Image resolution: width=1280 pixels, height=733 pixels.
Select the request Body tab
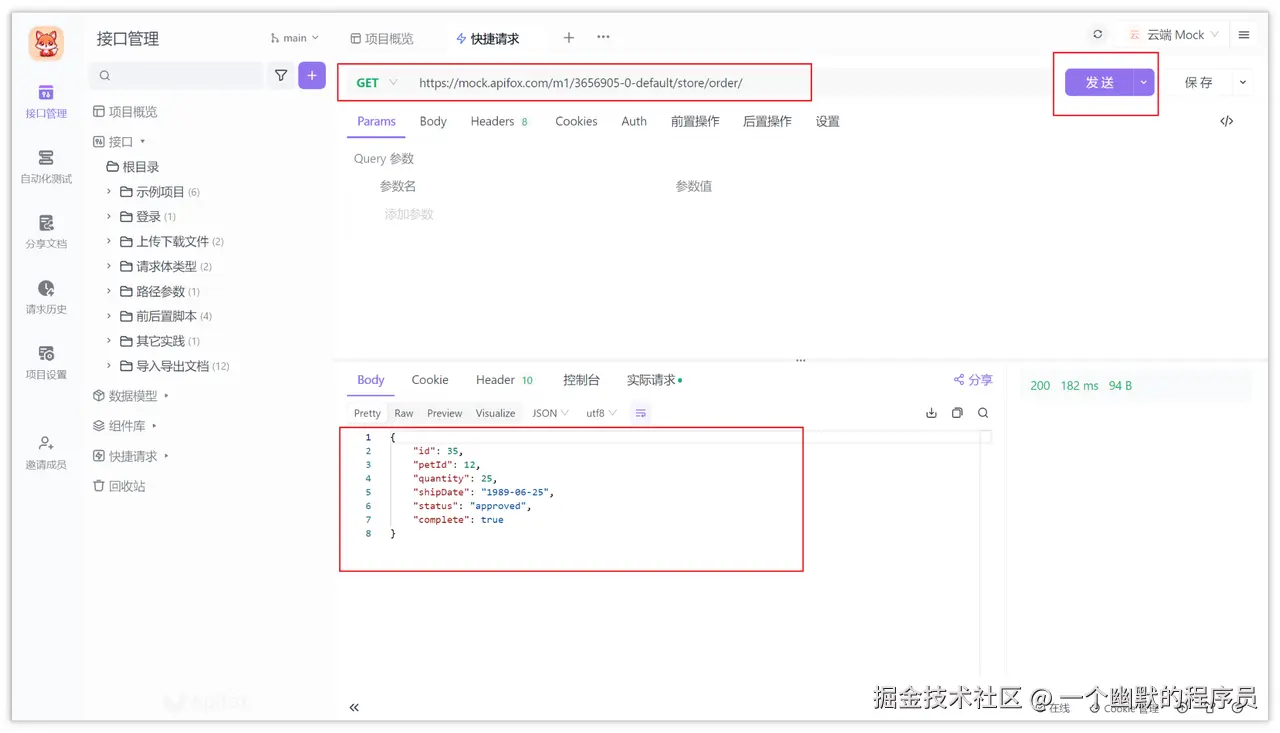tap(433, 121)
